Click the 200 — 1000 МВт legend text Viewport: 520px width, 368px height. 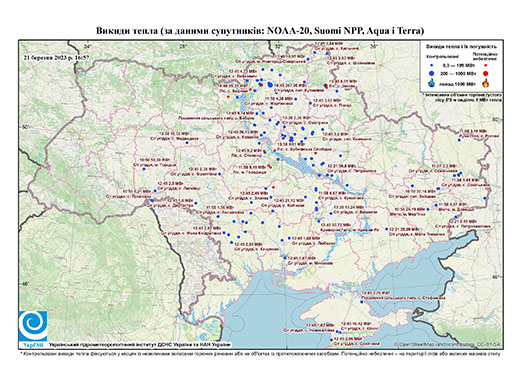[458, 73]
